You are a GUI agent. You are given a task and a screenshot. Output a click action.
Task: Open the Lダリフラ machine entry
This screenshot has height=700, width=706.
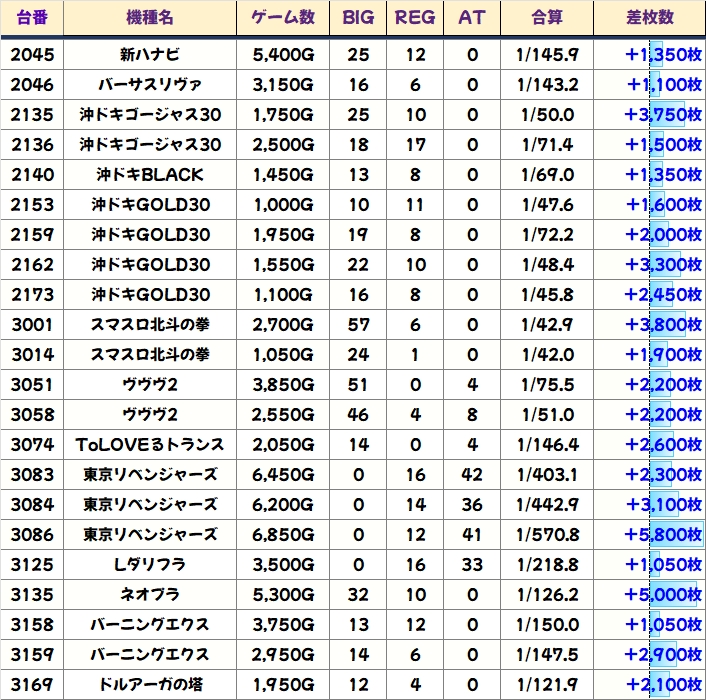click(x=150, y=564)
